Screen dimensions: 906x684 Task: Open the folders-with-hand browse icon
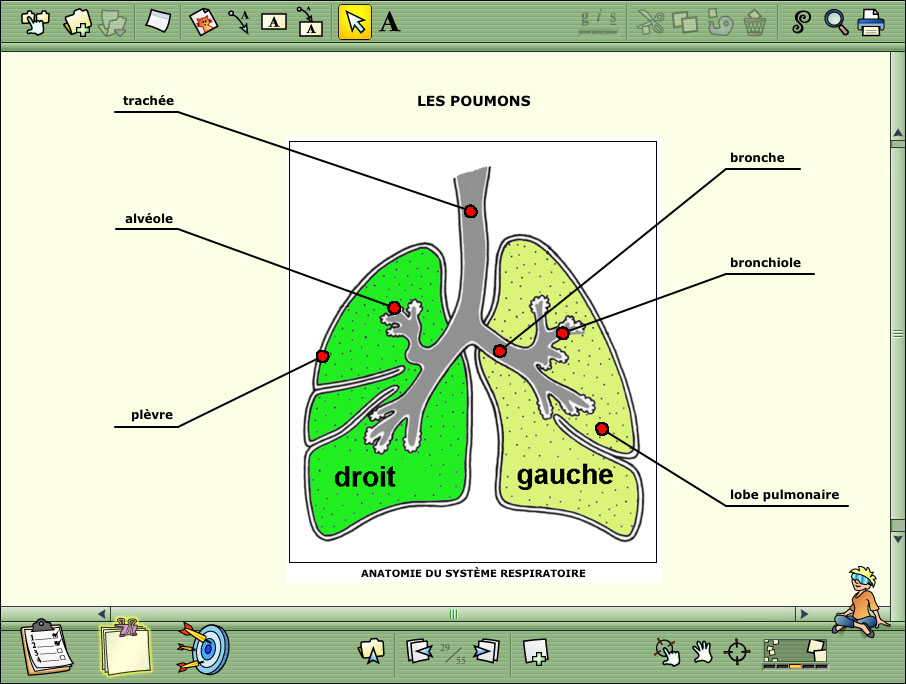(x=35, y=23)
